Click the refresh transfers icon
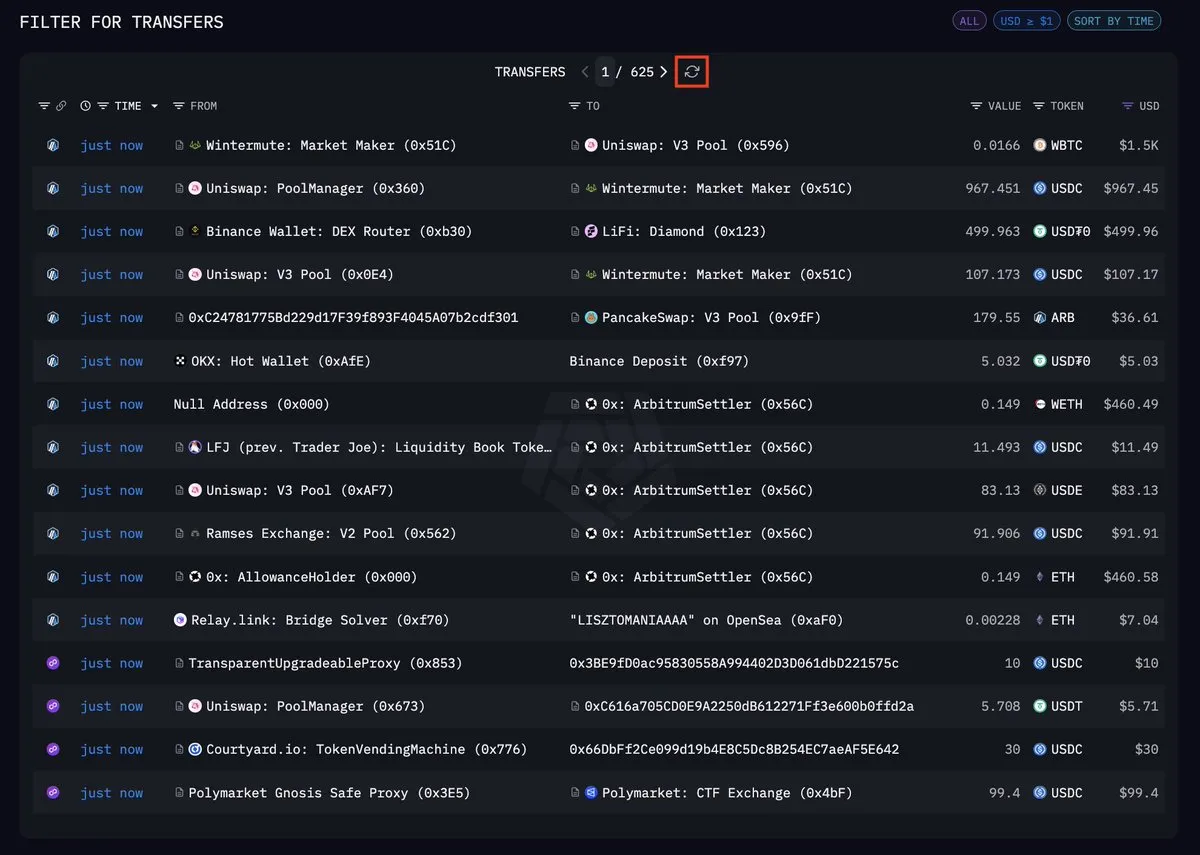The width and height of the screenshot is (1200, 855). [692, 72]
